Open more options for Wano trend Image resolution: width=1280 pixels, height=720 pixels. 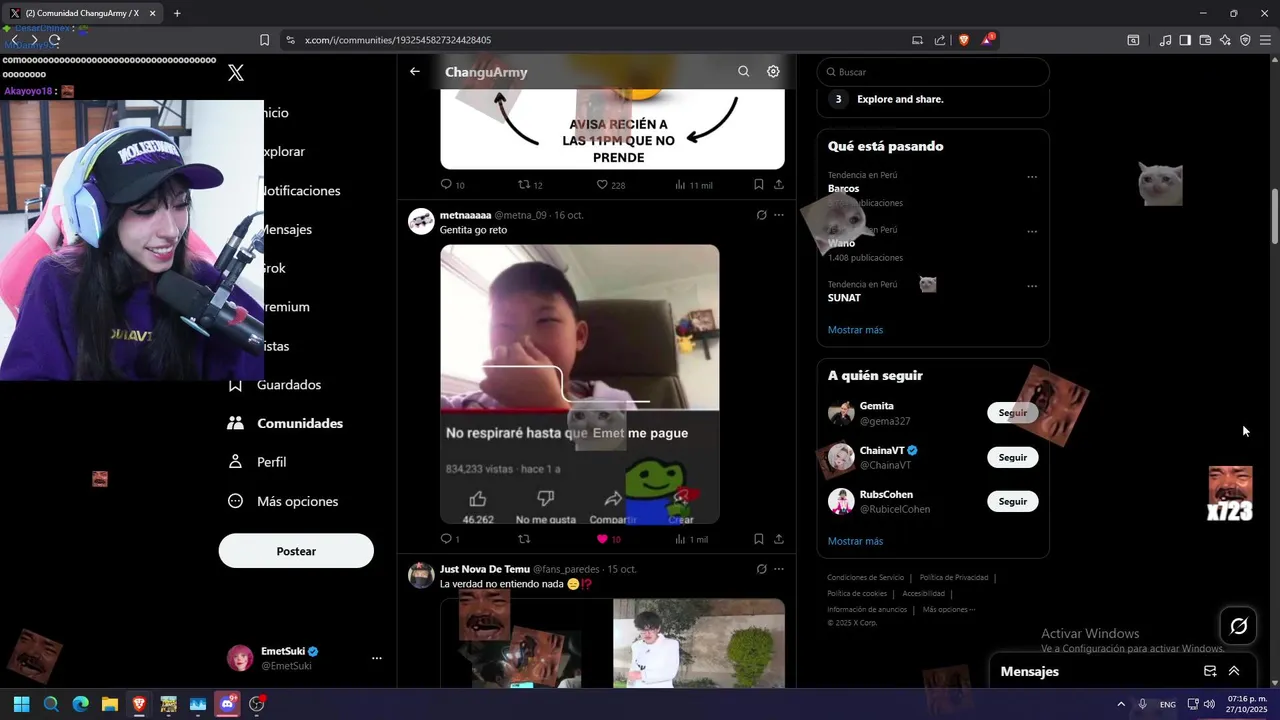click(x=1032, y=231)
